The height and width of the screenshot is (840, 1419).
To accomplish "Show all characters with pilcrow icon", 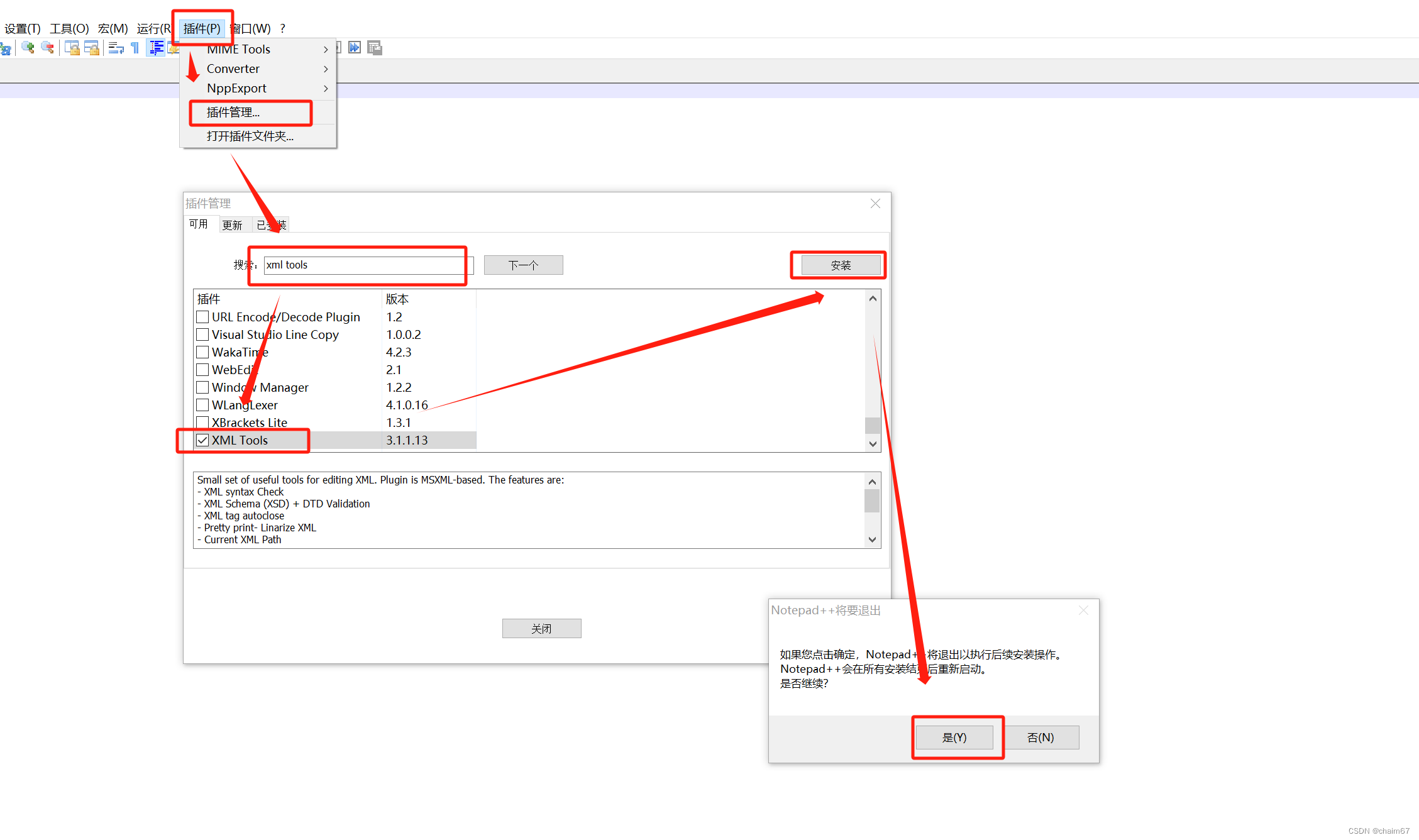I will click(135, 48).
